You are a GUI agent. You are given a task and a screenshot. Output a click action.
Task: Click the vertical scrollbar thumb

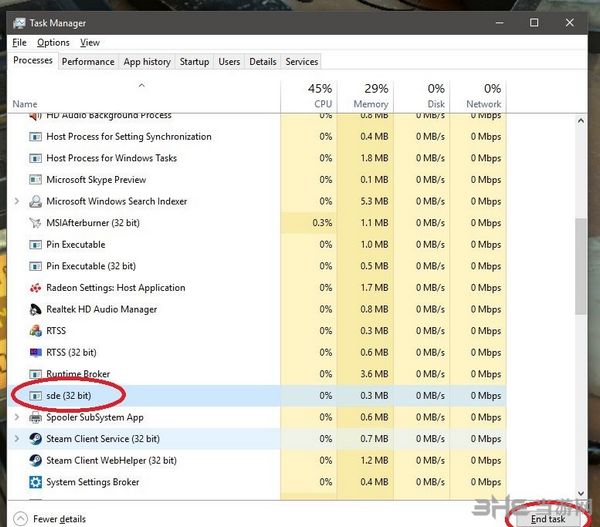pyautogui.click(x=581, y=266)
